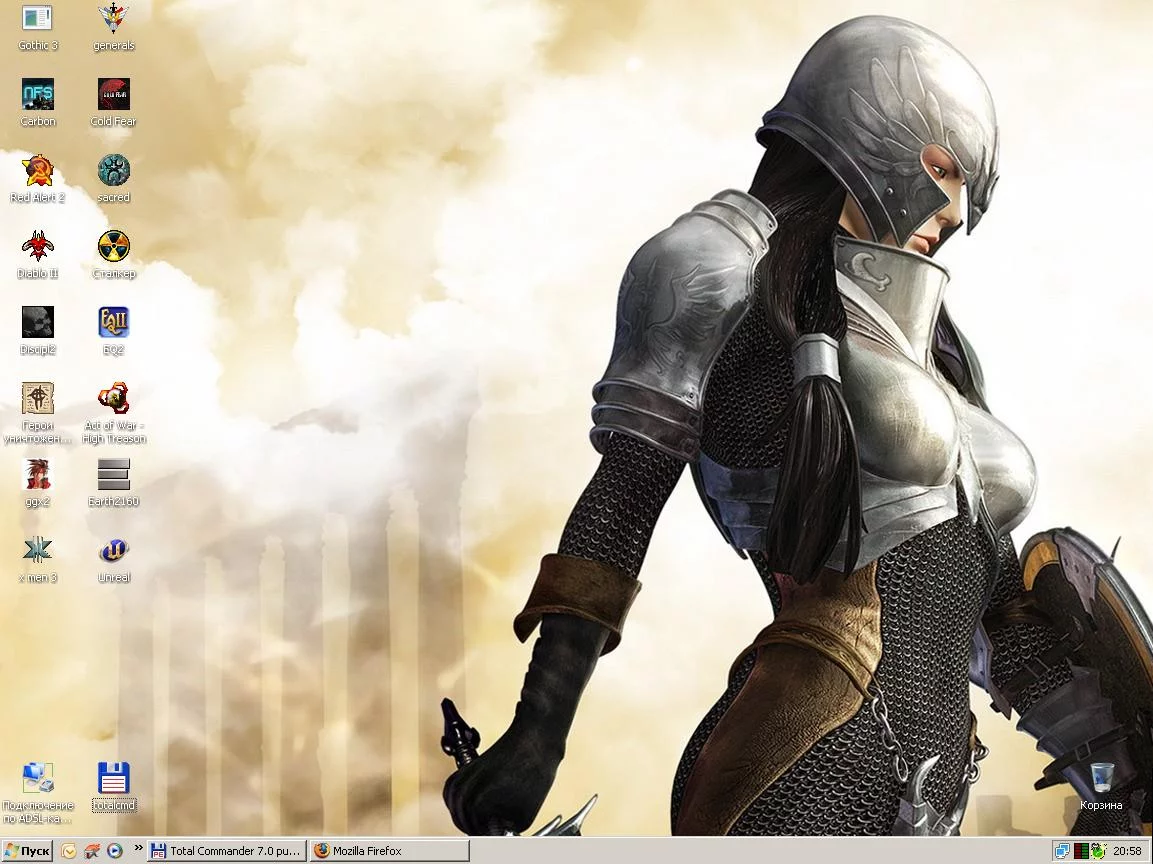Open the green bug tray icon
1153x864 pixels.
pyautogui.click(x=1098, y=851)
